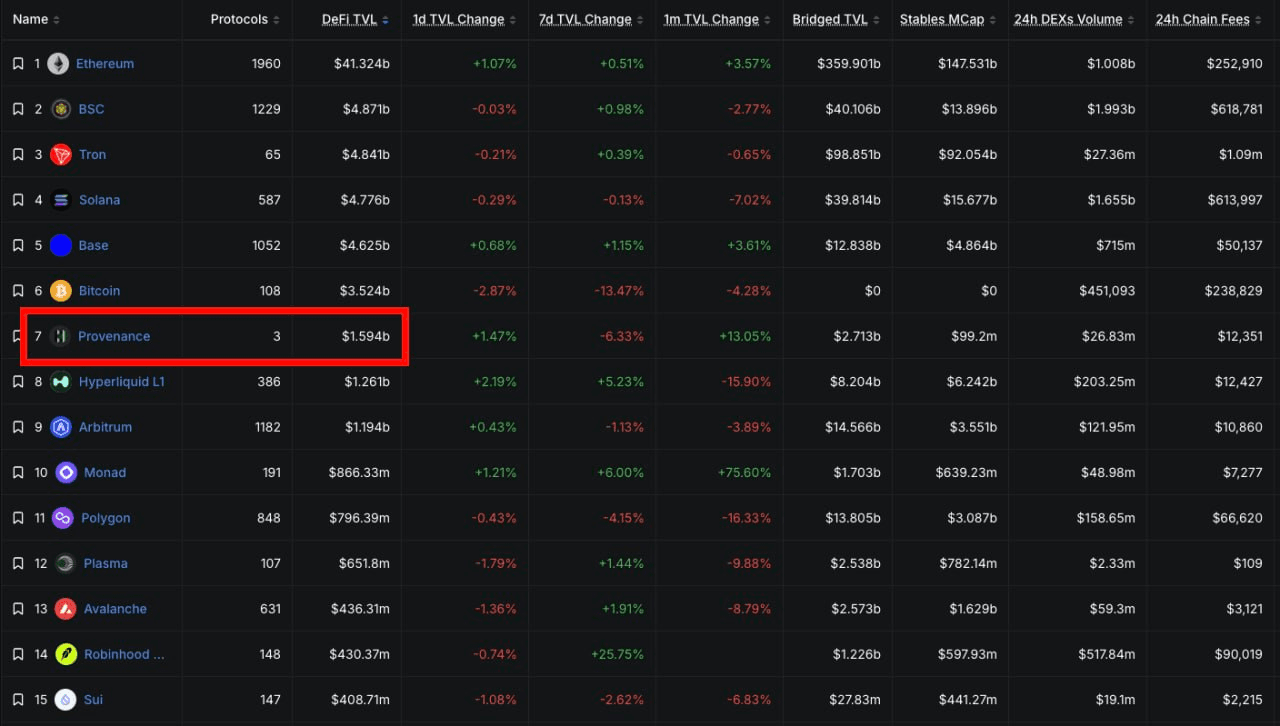Click the red Tron logo
The image size is (1280, 726).
61,155
